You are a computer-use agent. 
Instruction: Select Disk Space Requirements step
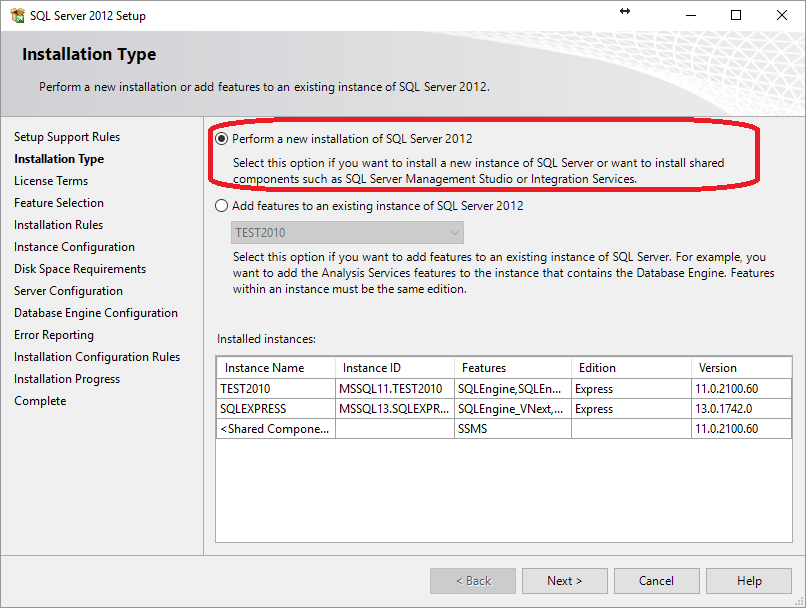point(80,269)
